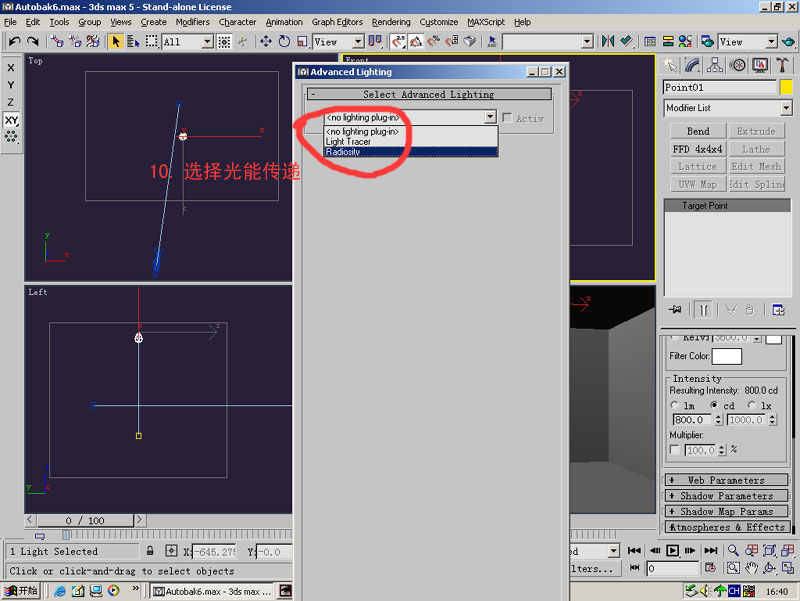Viewport: 800px width, 601px height.
Task: Choose the Select and Rotate tool
Action: (x=284, y=41)
